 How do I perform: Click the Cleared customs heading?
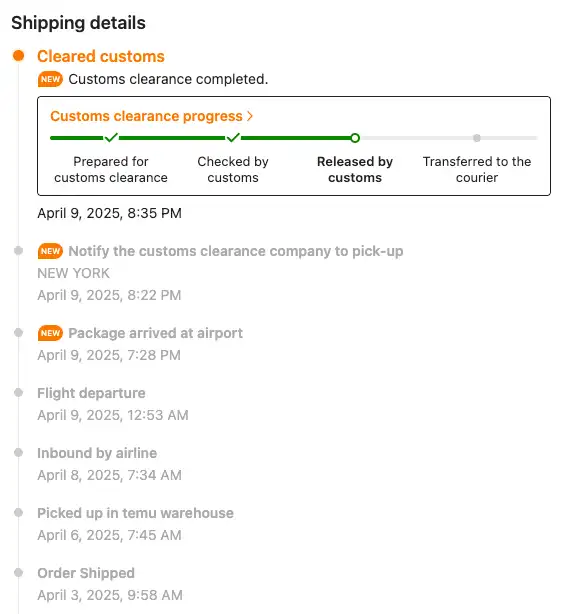click(x=101, y=56)
